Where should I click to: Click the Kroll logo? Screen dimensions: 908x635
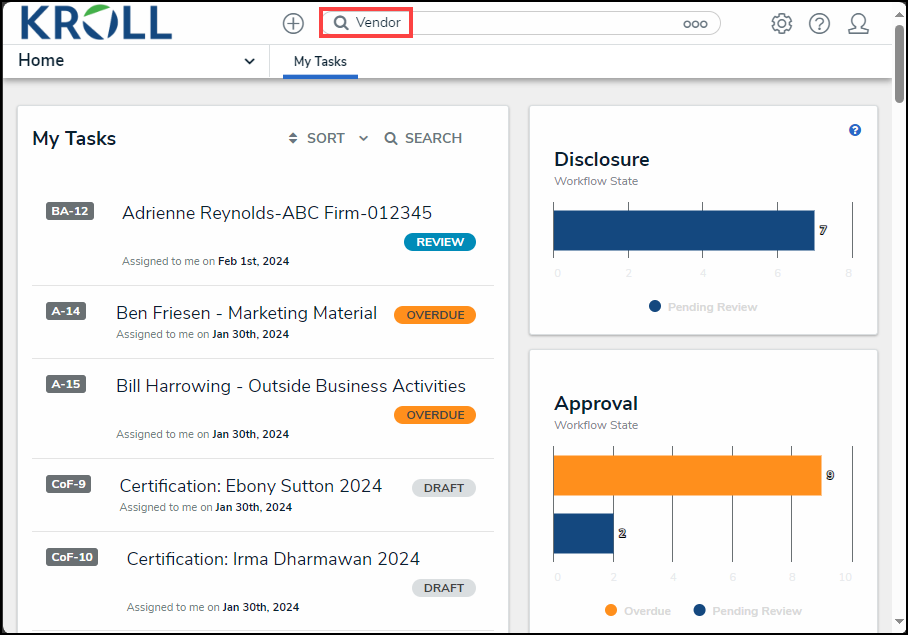coord(96,22)
